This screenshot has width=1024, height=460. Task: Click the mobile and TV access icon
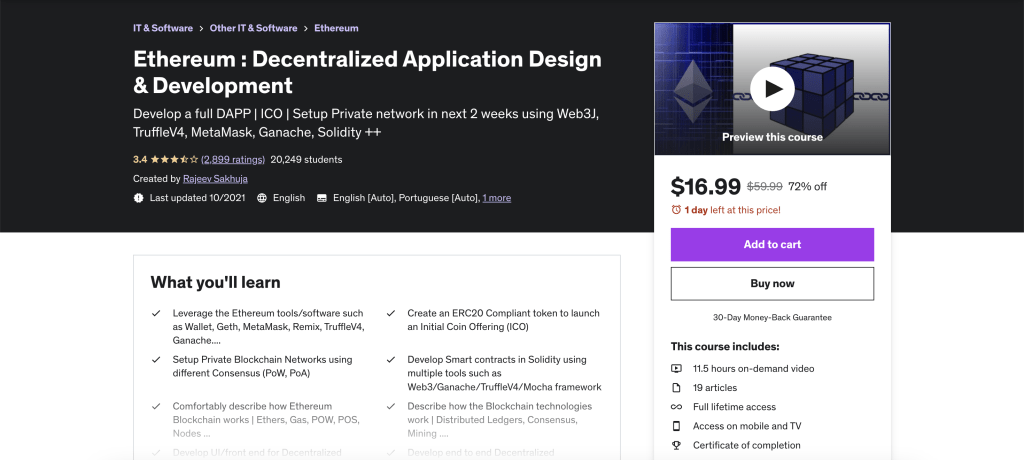(677, 426)
